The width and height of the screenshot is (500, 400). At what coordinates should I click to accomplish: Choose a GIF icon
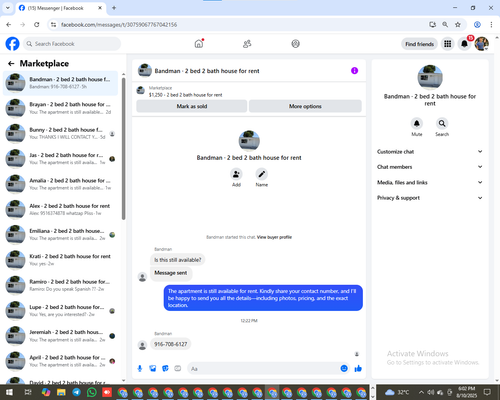tap(178, 368)
